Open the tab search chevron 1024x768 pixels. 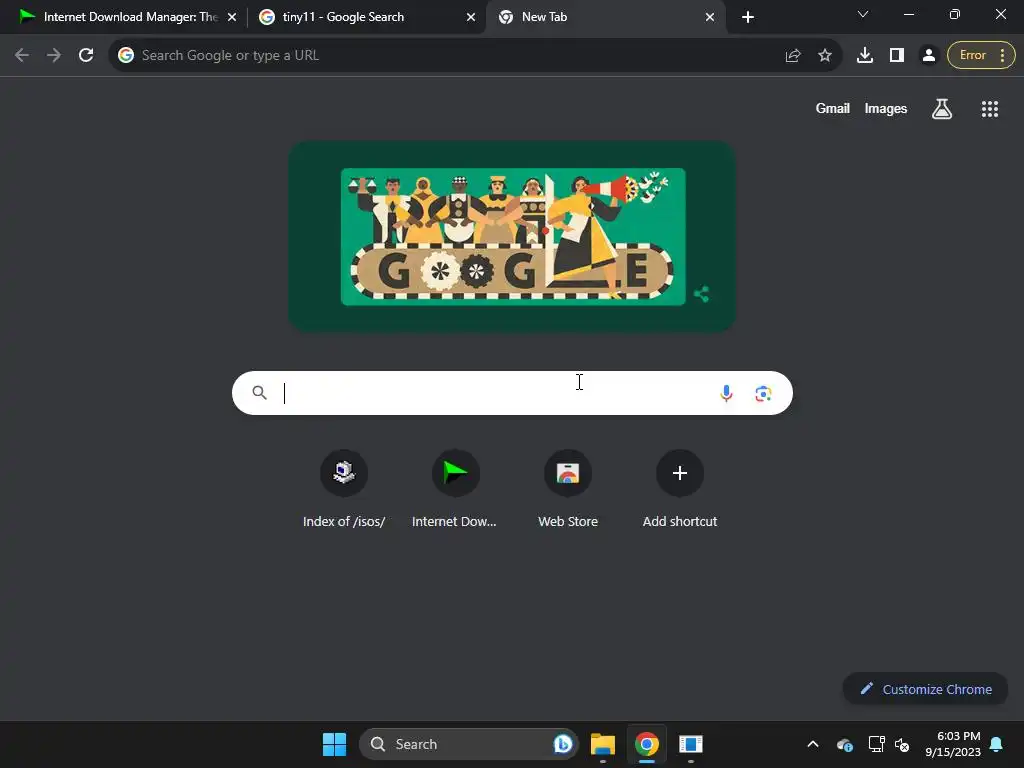863,14
